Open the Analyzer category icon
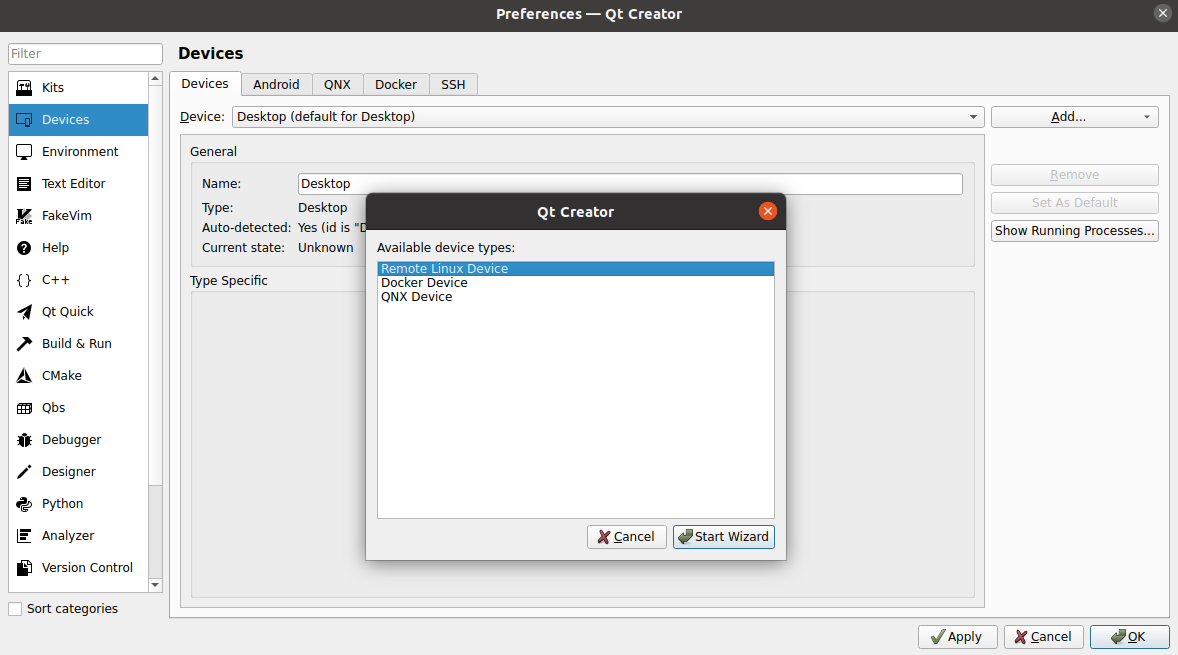Image resolution: width=1178 pixels, height=655 pixels. click(25, 536)
